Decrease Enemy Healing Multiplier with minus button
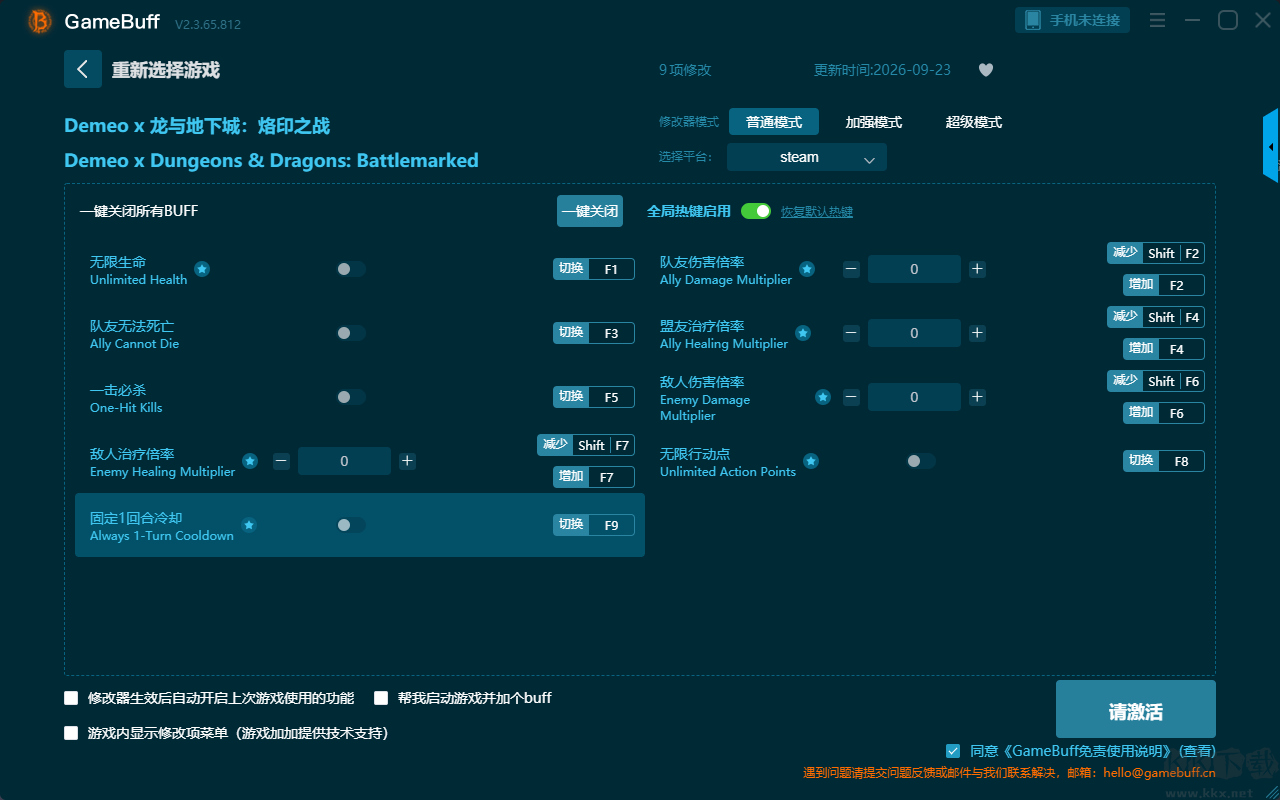The width and height of the screenshot is (1280, 800). coord(281,461)
